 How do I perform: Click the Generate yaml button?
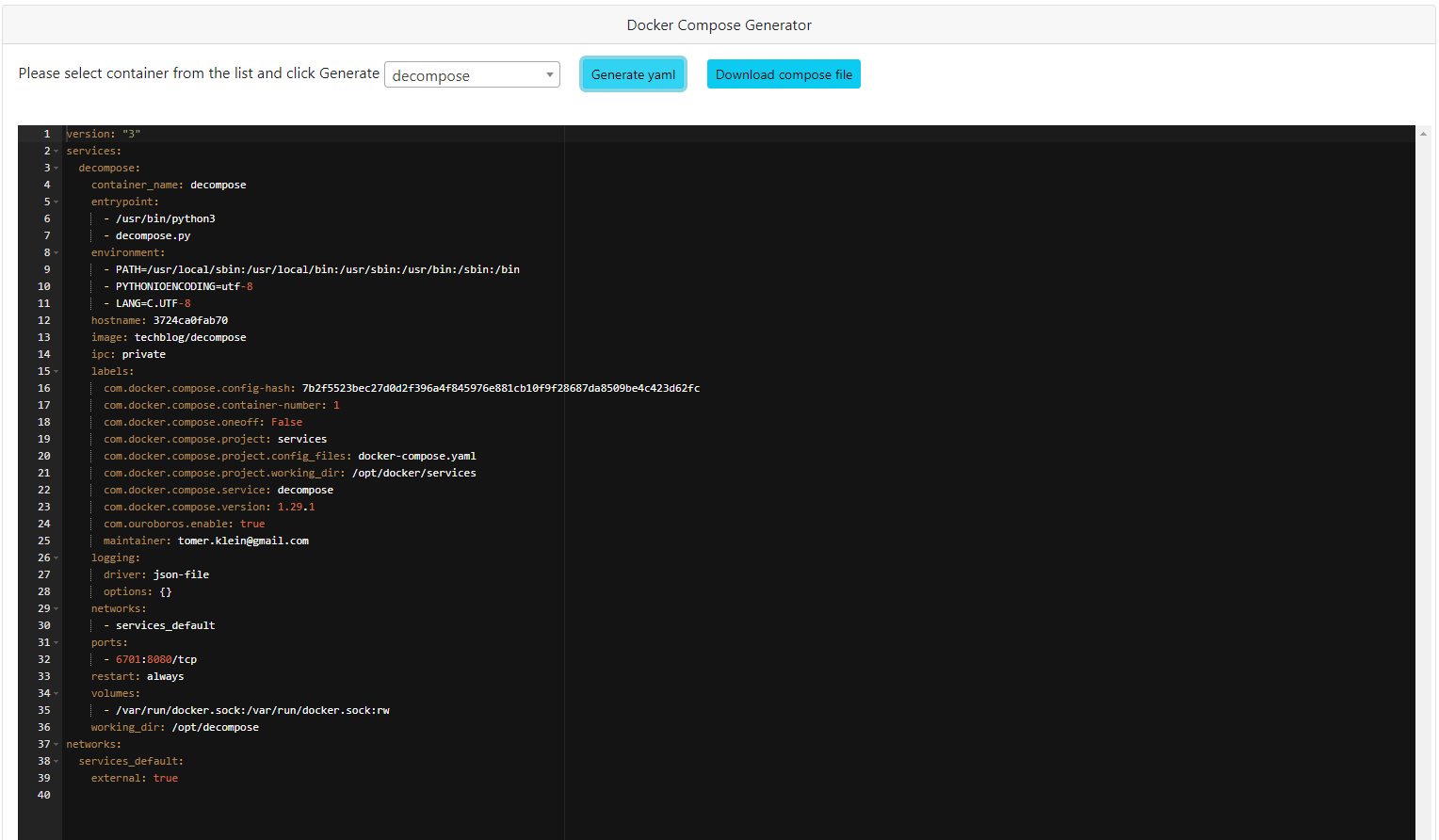click(x=633, y=73)
